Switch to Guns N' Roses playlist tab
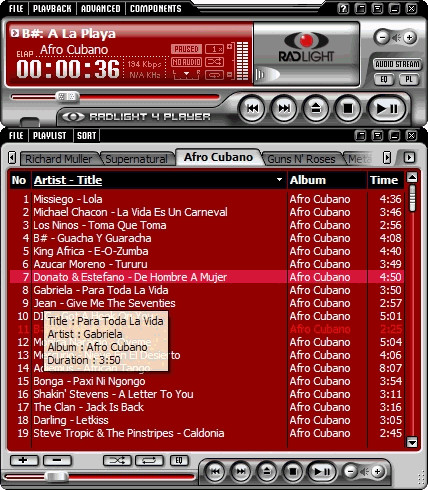 [x=301, y=159]
